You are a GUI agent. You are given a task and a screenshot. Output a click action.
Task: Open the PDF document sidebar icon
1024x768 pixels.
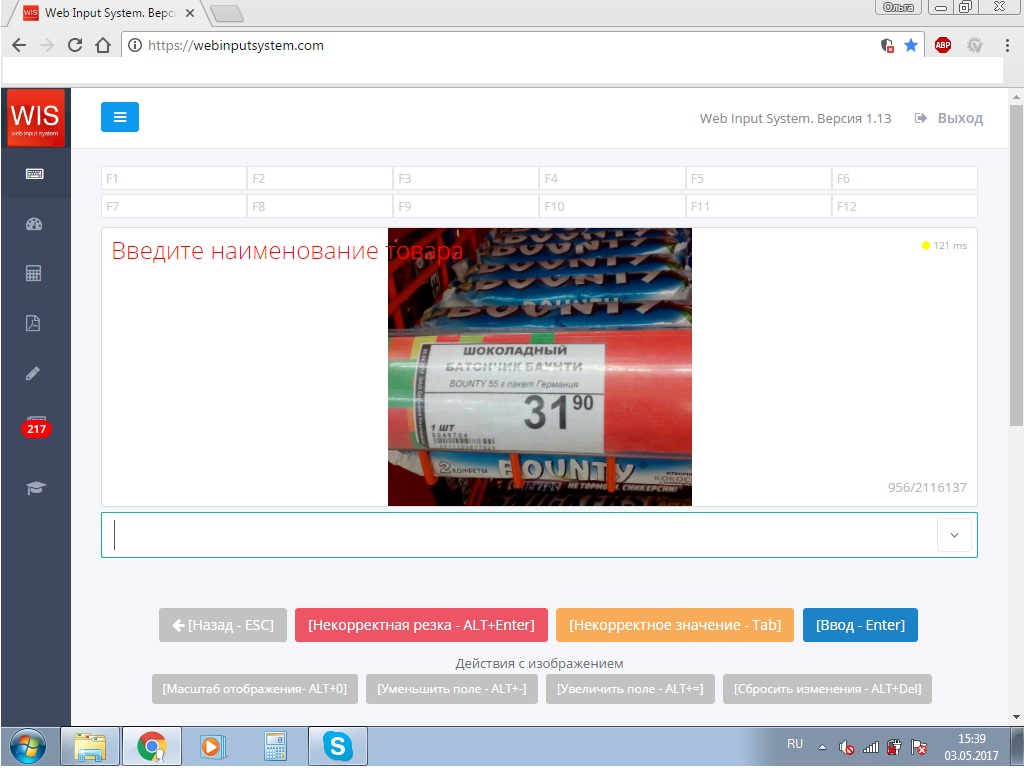(33, 323)
